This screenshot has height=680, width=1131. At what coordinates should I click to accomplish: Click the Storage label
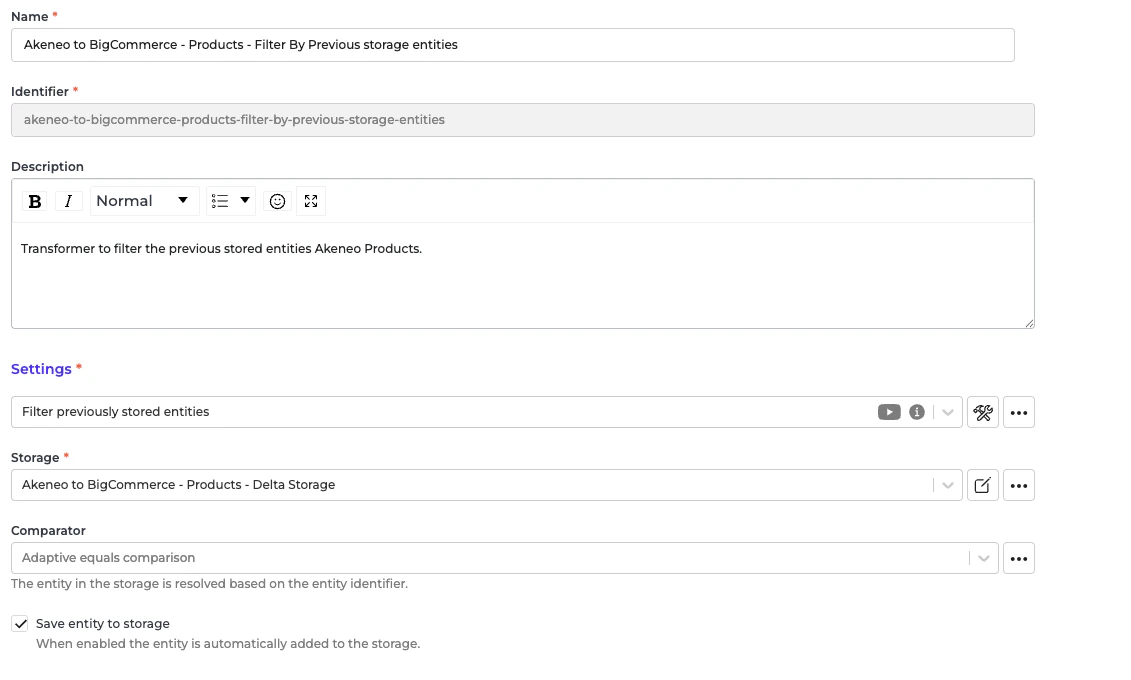pyautogui.click(x=35, y=458)
